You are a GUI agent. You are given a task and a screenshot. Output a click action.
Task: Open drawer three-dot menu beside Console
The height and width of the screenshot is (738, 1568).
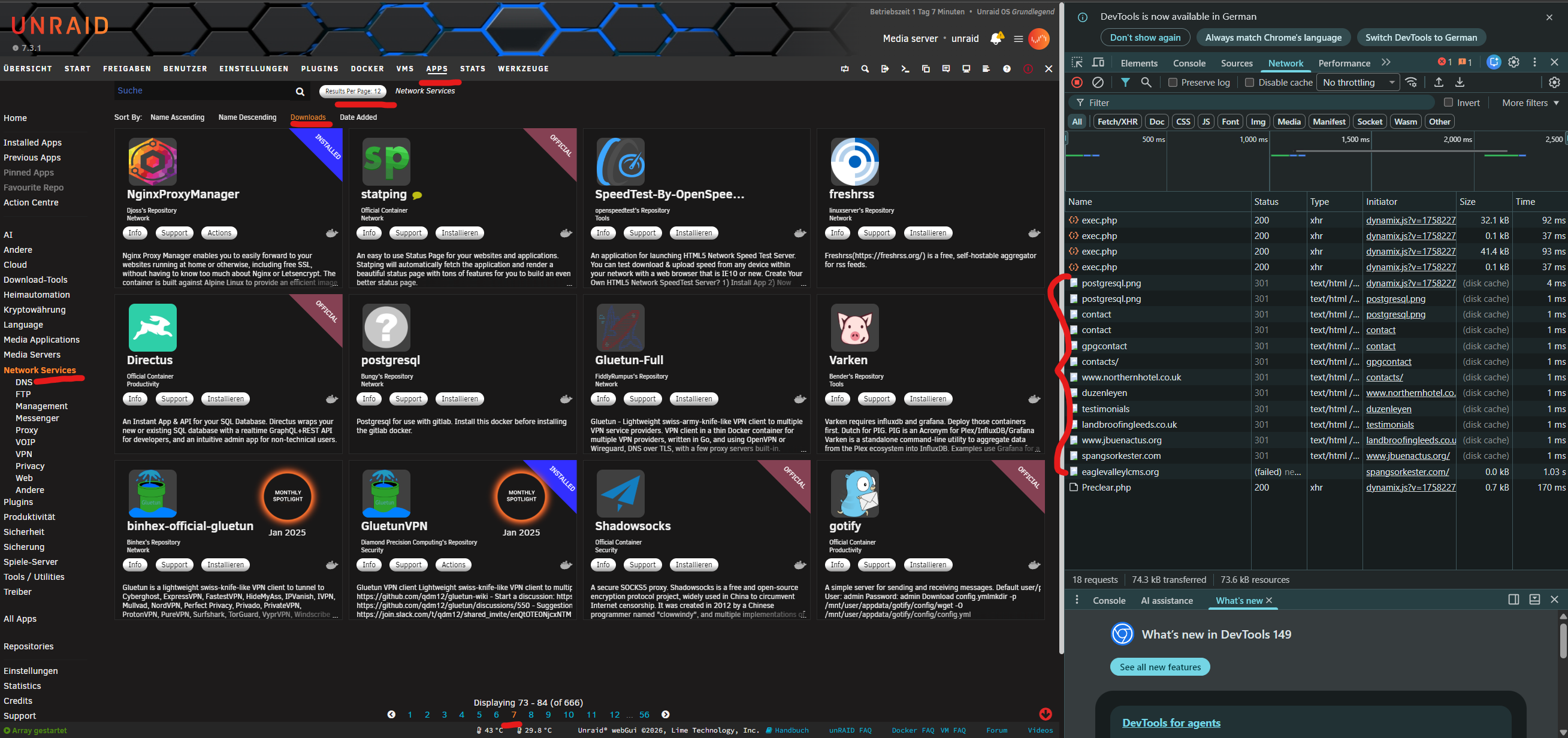point(1077,599)
